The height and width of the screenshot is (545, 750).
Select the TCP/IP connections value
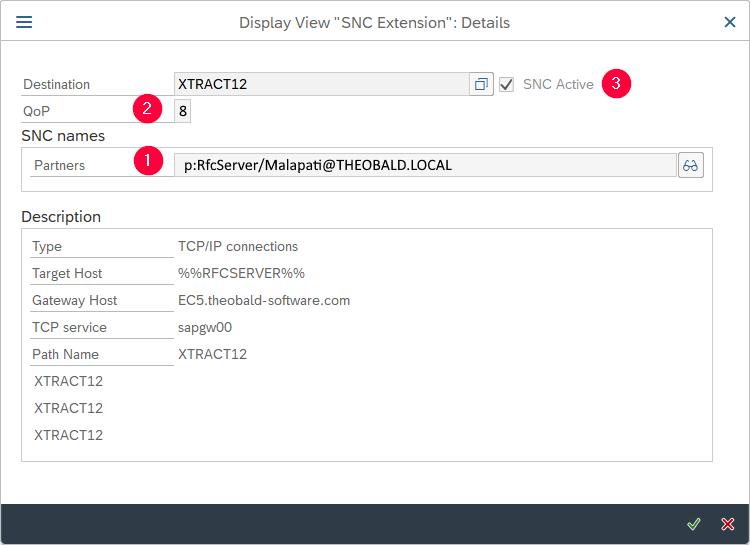238,246
